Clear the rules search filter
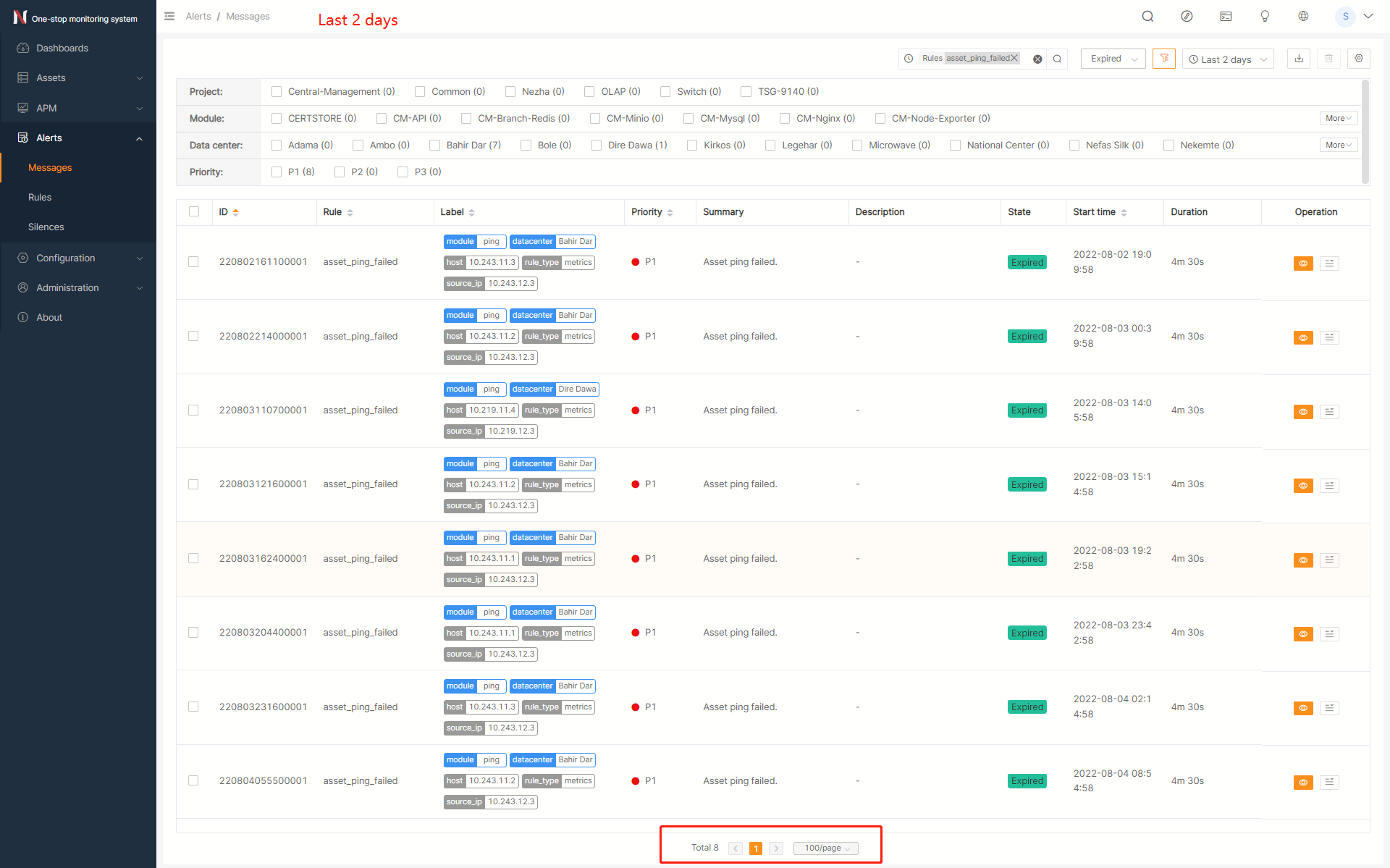 1037,59
